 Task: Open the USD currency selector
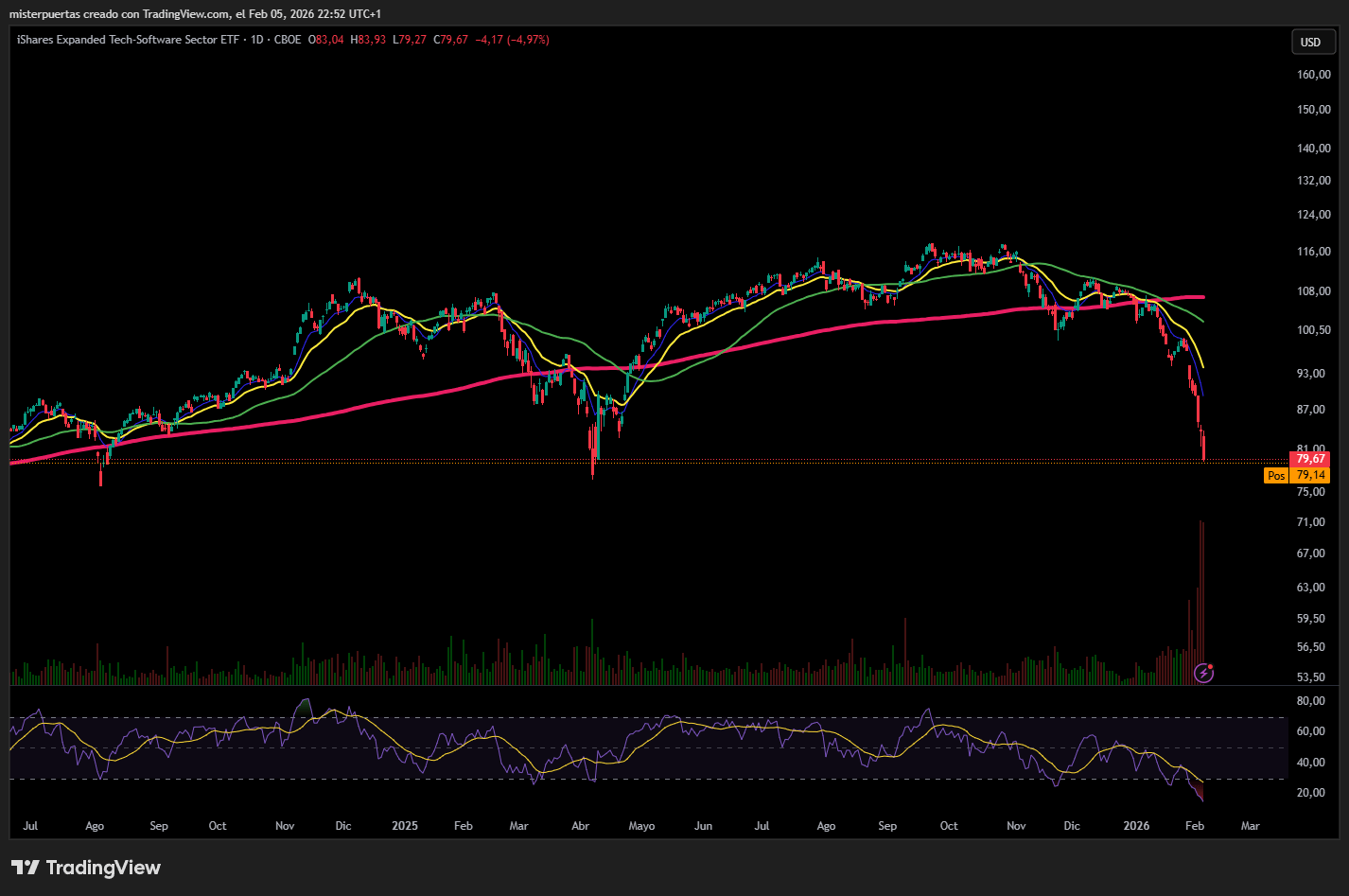tap(1313, 42)
